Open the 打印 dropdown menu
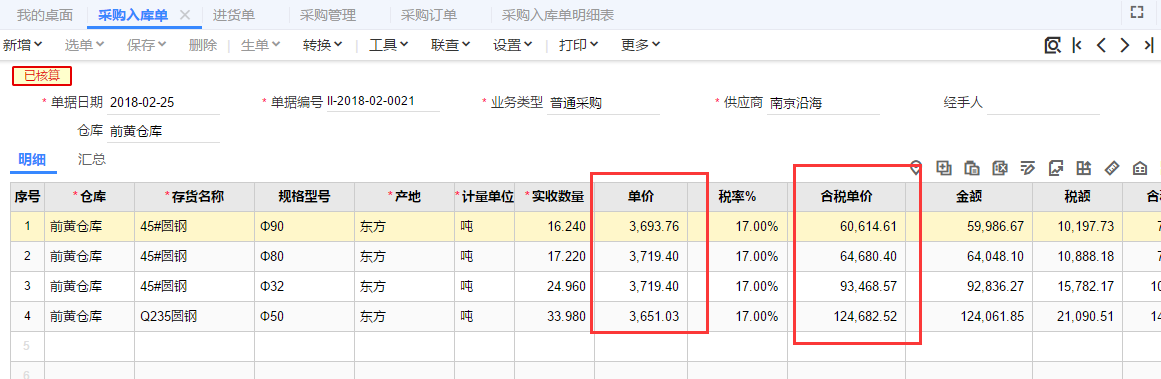This screenshot has width=1161, height=379. tap(579, 45)
